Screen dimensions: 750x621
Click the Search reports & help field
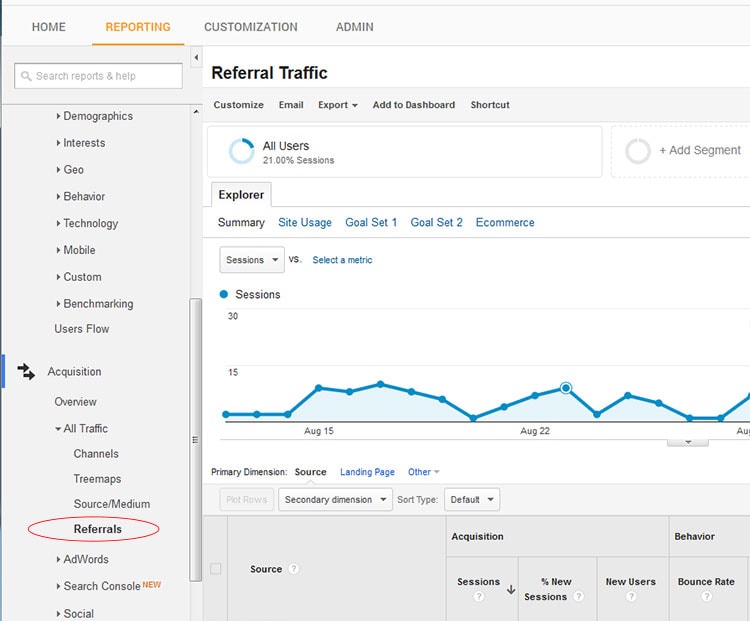click(99, 76)
